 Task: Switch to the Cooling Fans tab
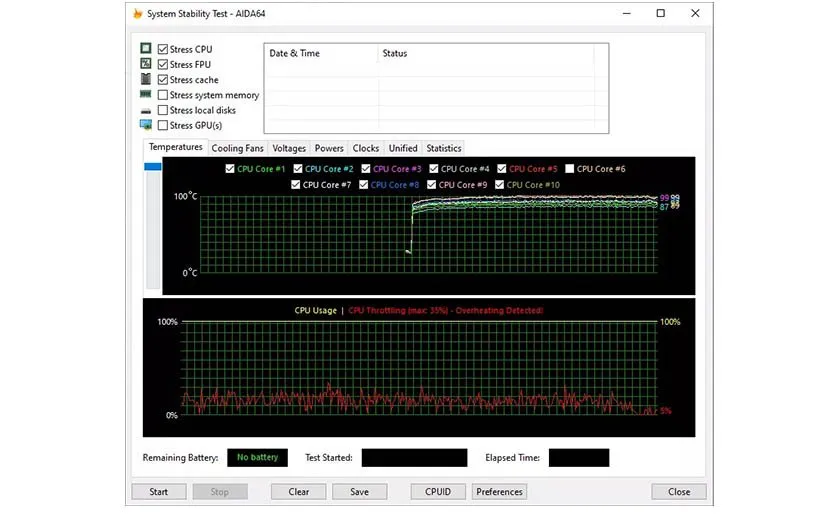[x=237, y=148]
